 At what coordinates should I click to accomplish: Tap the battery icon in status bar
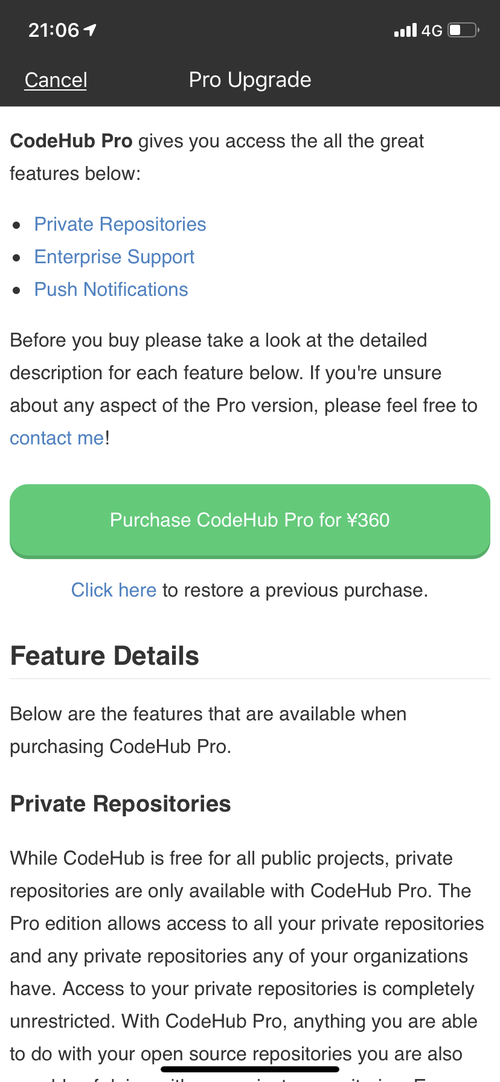[x=463, y=30]
